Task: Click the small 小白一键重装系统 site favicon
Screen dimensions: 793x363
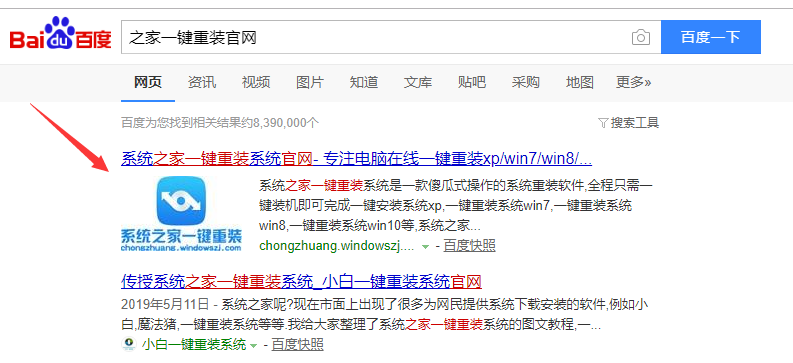Action: point(129,344)
